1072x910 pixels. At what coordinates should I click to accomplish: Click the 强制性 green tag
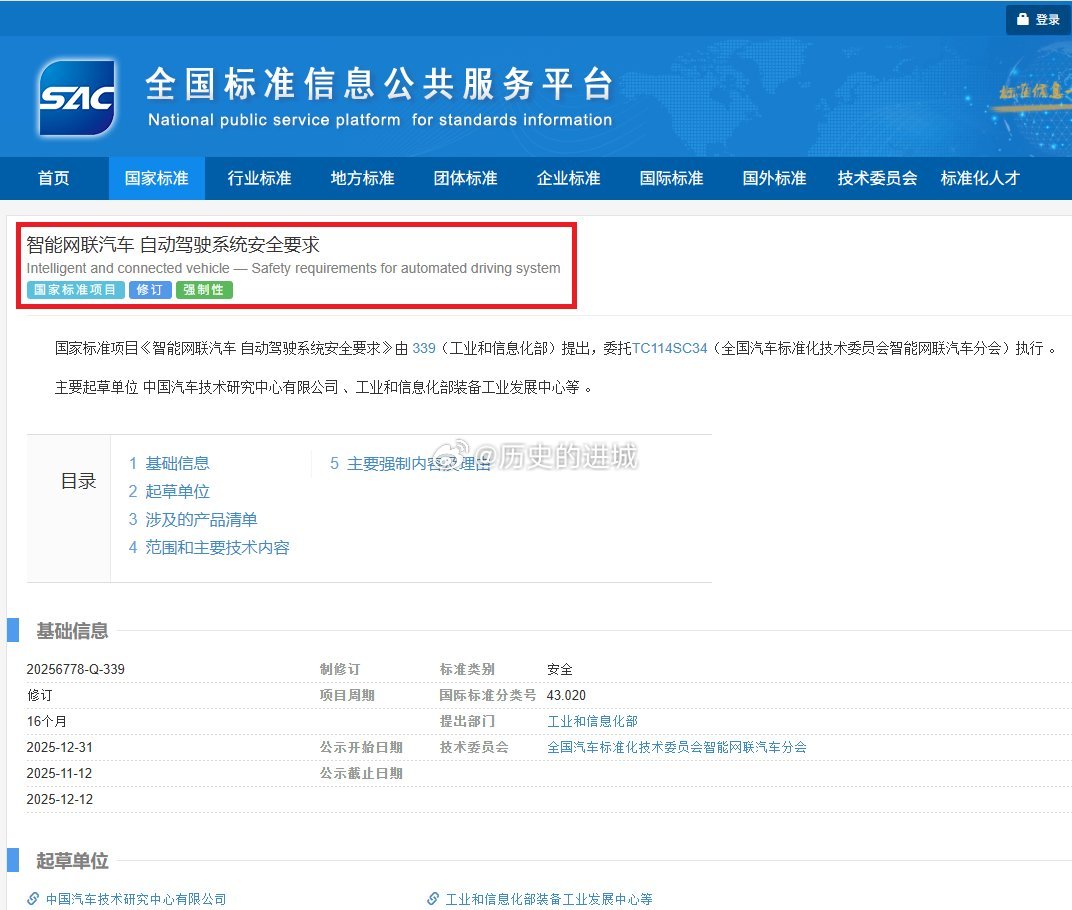[x=204, y=290]
